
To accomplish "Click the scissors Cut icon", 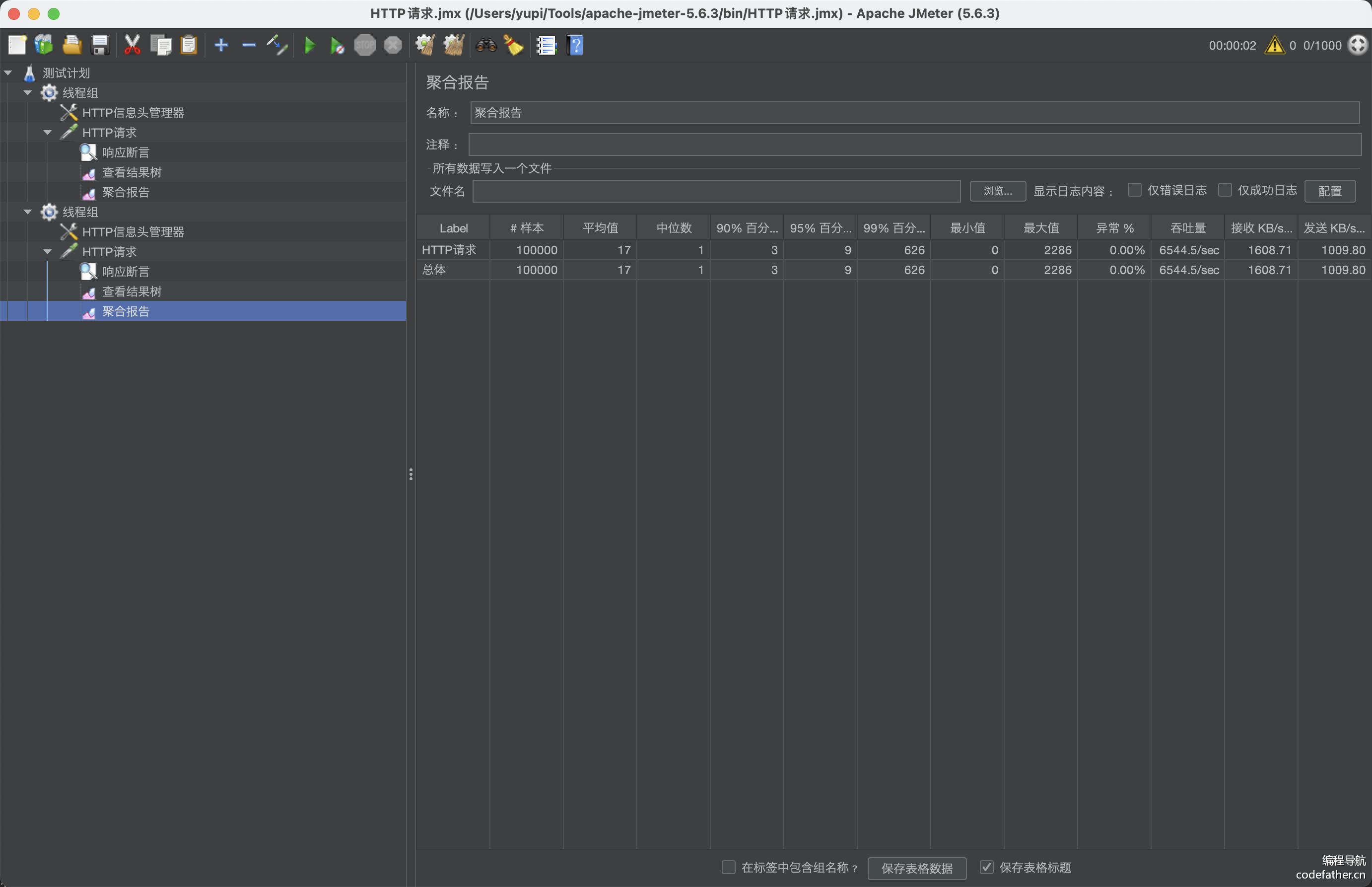I will click(x=133, y=45).
